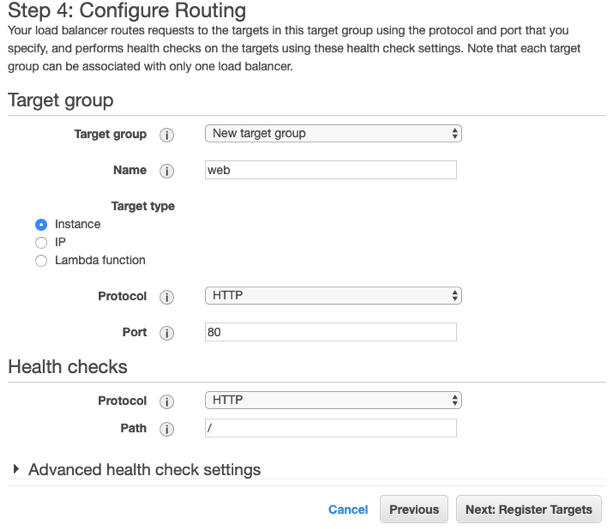Open health checks Protocol dropdown
The width and height of the screenshot is (612, 529).
point(333,400)
